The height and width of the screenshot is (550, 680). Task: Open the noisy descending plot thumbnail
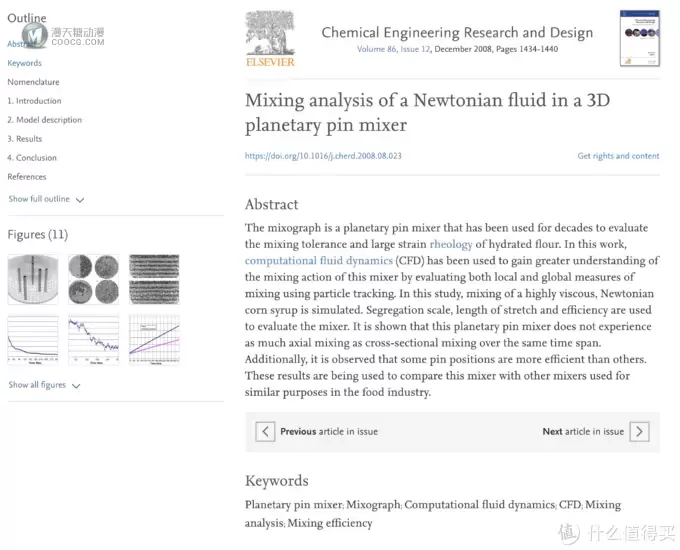[94, 340]
